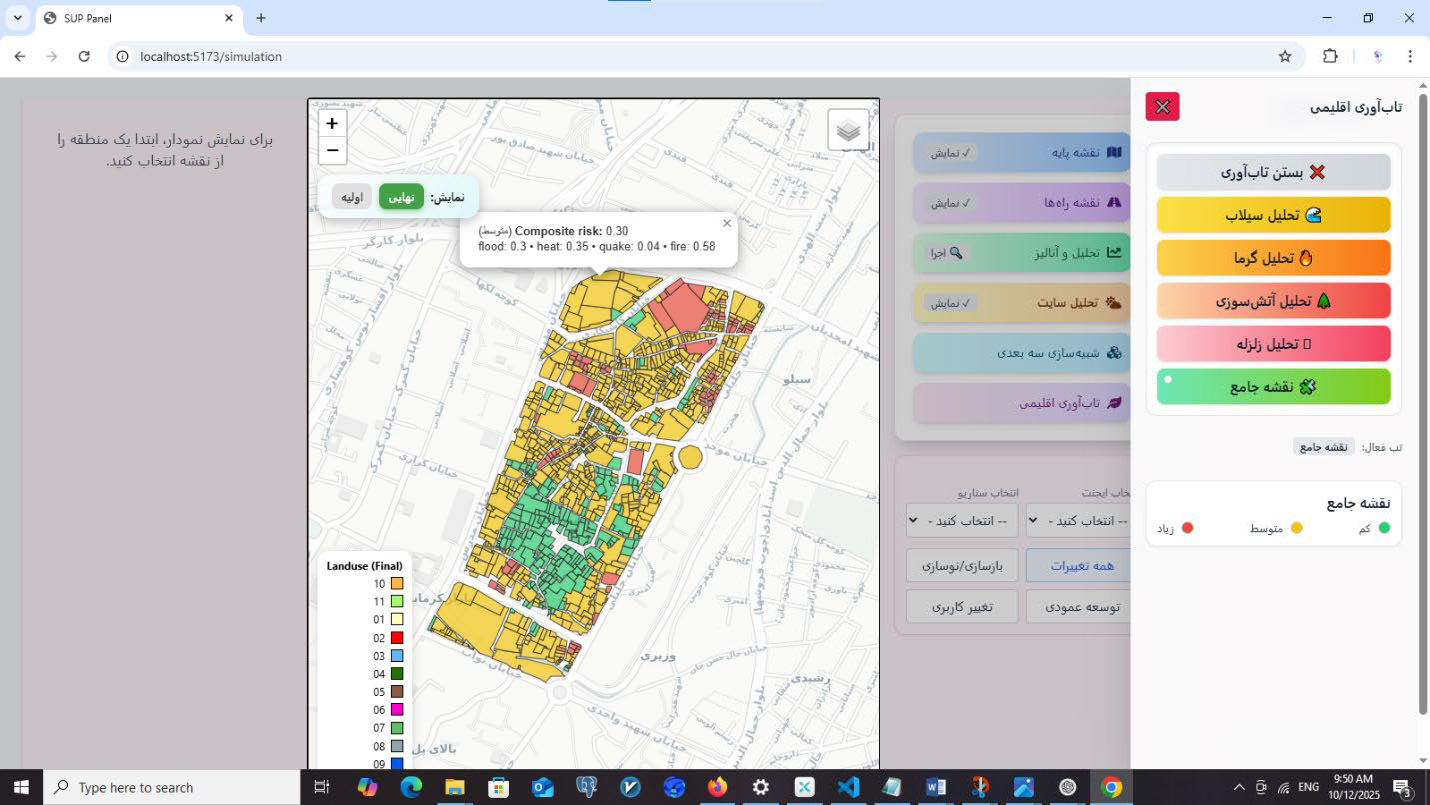Open Firefox from the taskbar
The image size is (1430, 805).
click(717, 787)
